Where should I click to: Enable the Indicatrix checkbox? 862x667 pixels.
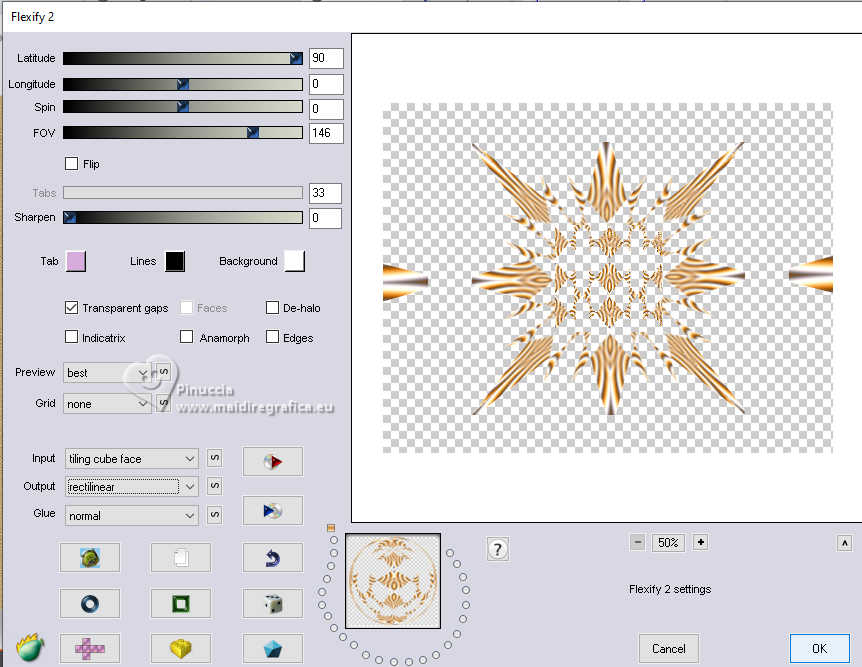click(71, 337)
